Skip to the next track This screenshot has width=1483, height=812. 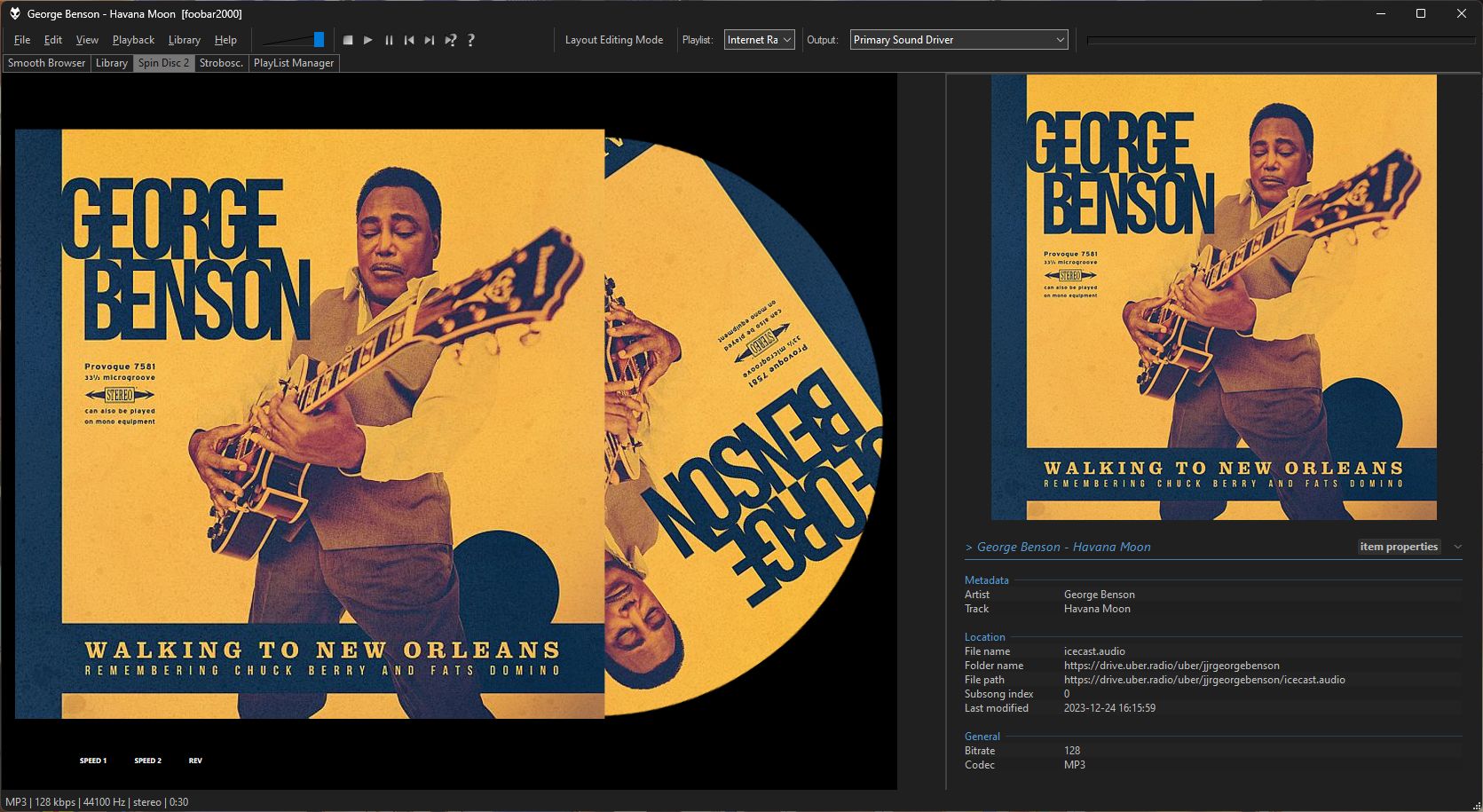click(430, 40)
